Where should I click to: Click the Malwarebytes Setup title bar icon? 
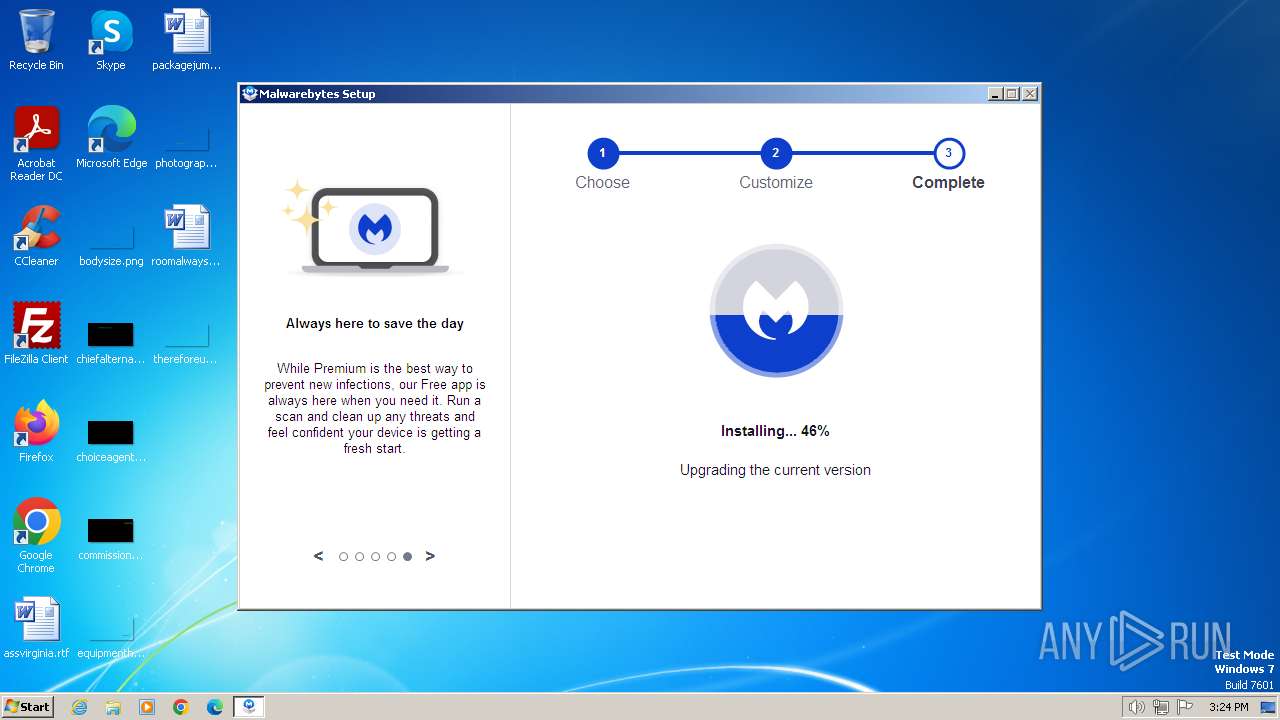coord(250,94)
